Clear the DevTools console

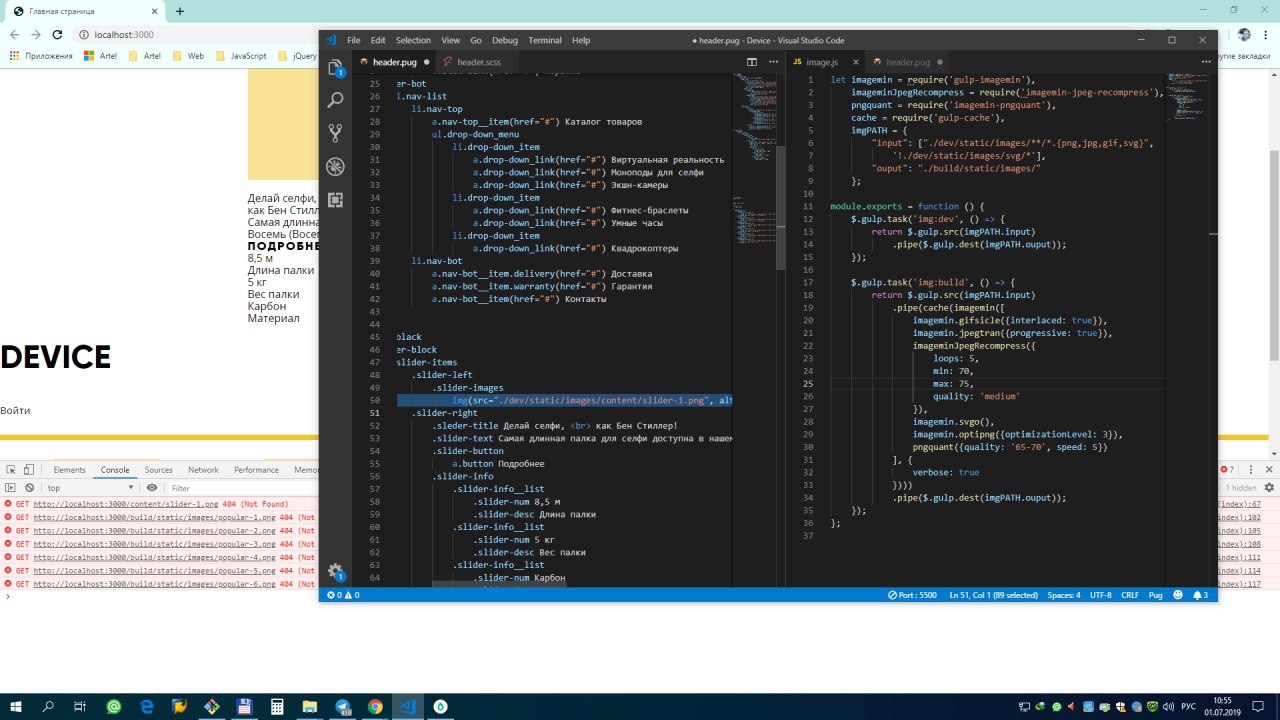29,488
